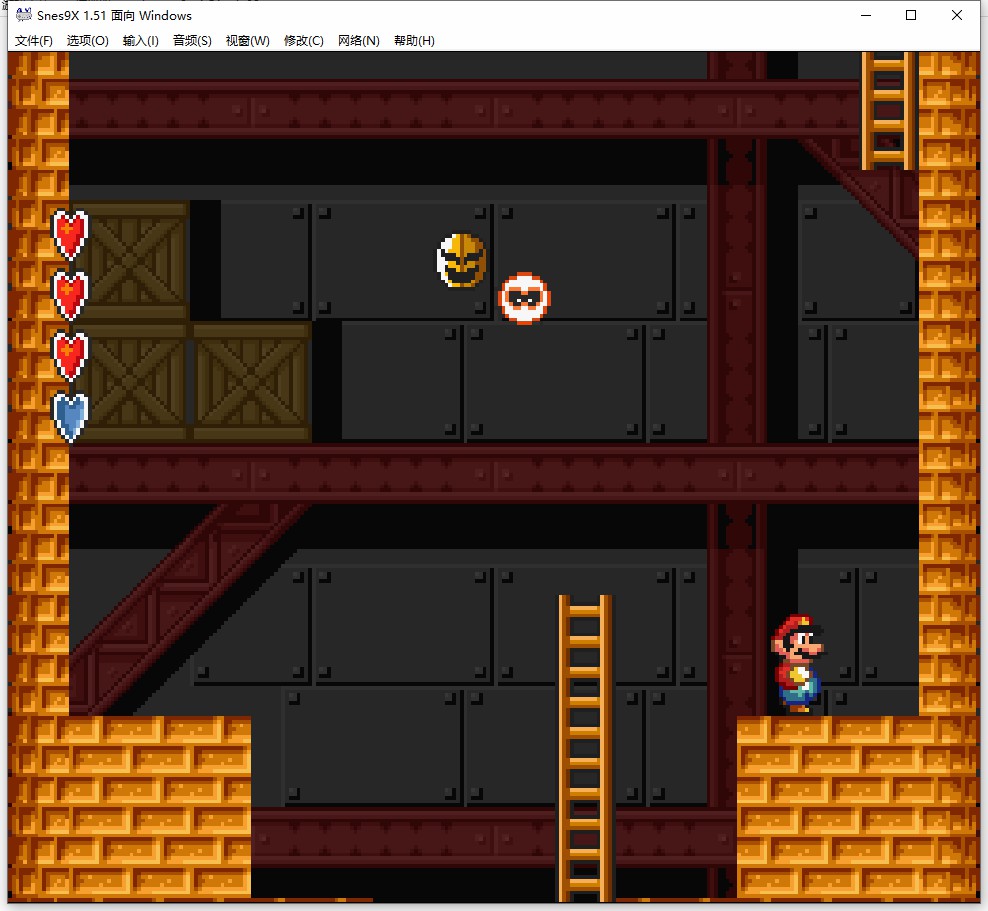The image size is (988, 911).
Task: Open the 文件(F) menu
Action: point(33,41)
